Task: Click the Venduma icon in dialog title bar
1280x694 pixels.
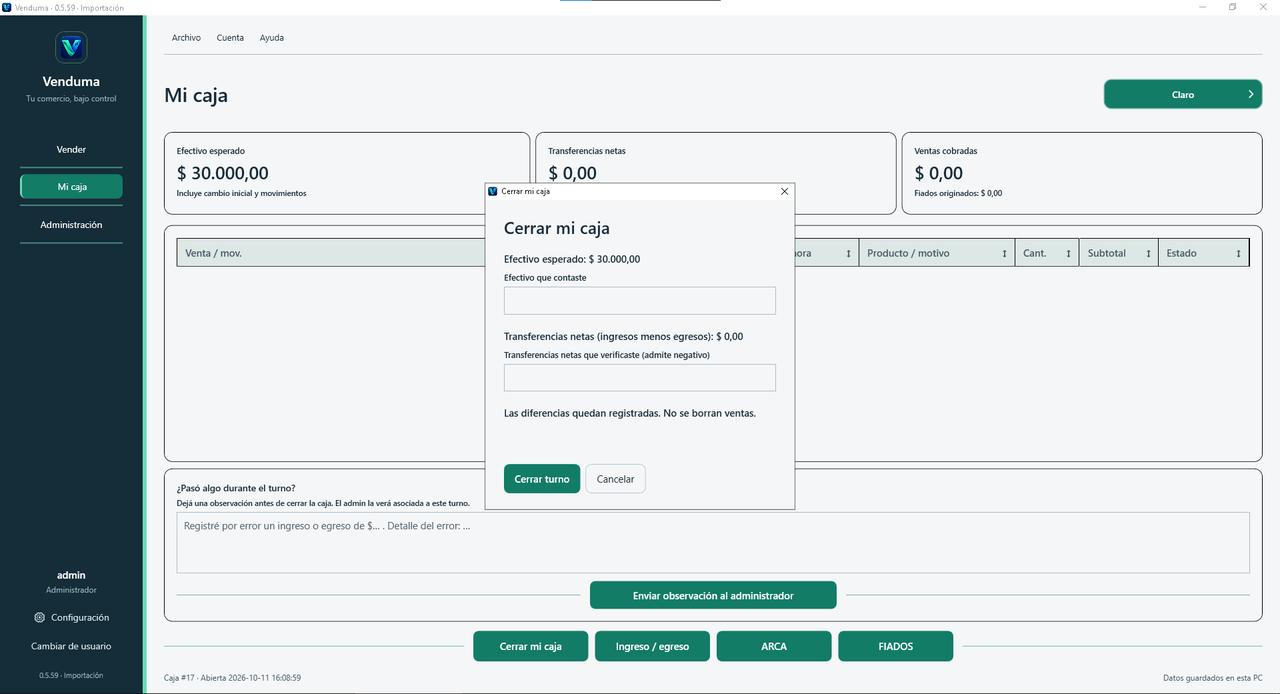Action: 492,191
